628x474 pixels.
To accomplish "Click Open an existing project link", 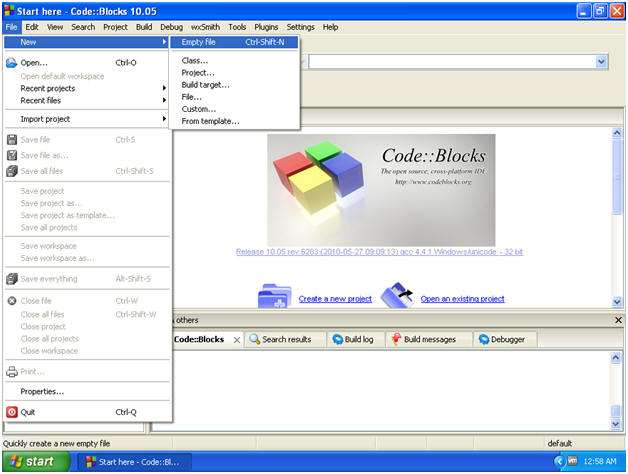I will click(x=462, y=299).
